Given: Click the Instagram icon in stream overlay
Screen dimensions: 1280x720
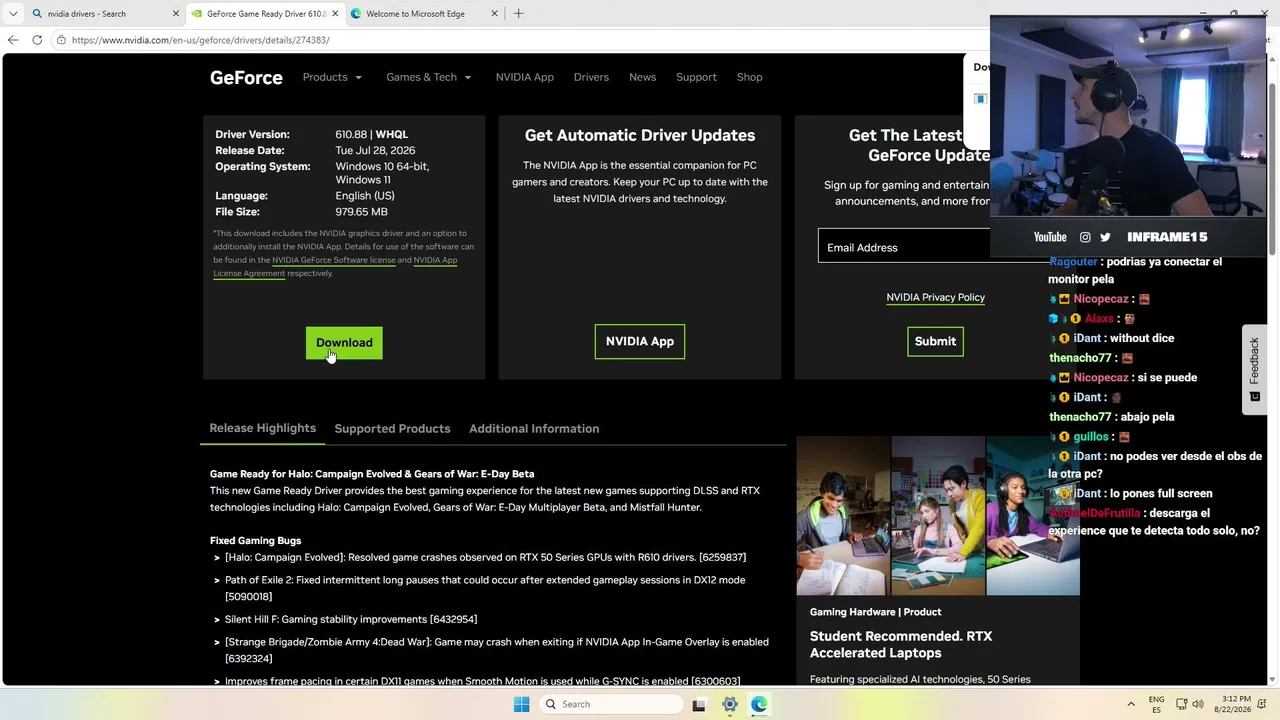Looking at the screenshot, I should (x=1085, y=237).
